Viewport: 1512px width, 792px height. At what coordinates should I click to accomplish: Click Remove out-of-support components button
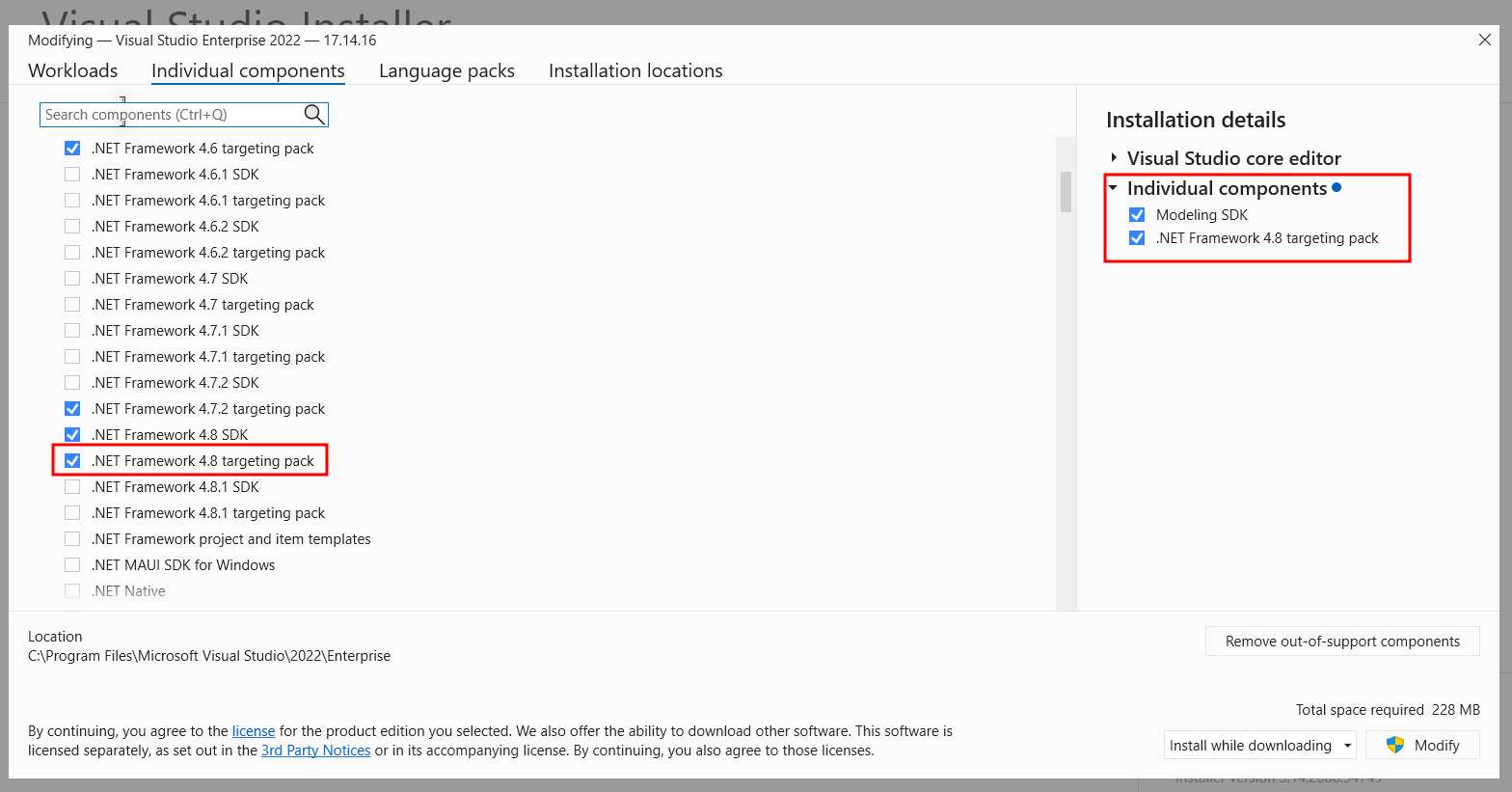click(x=1341, y=642)
